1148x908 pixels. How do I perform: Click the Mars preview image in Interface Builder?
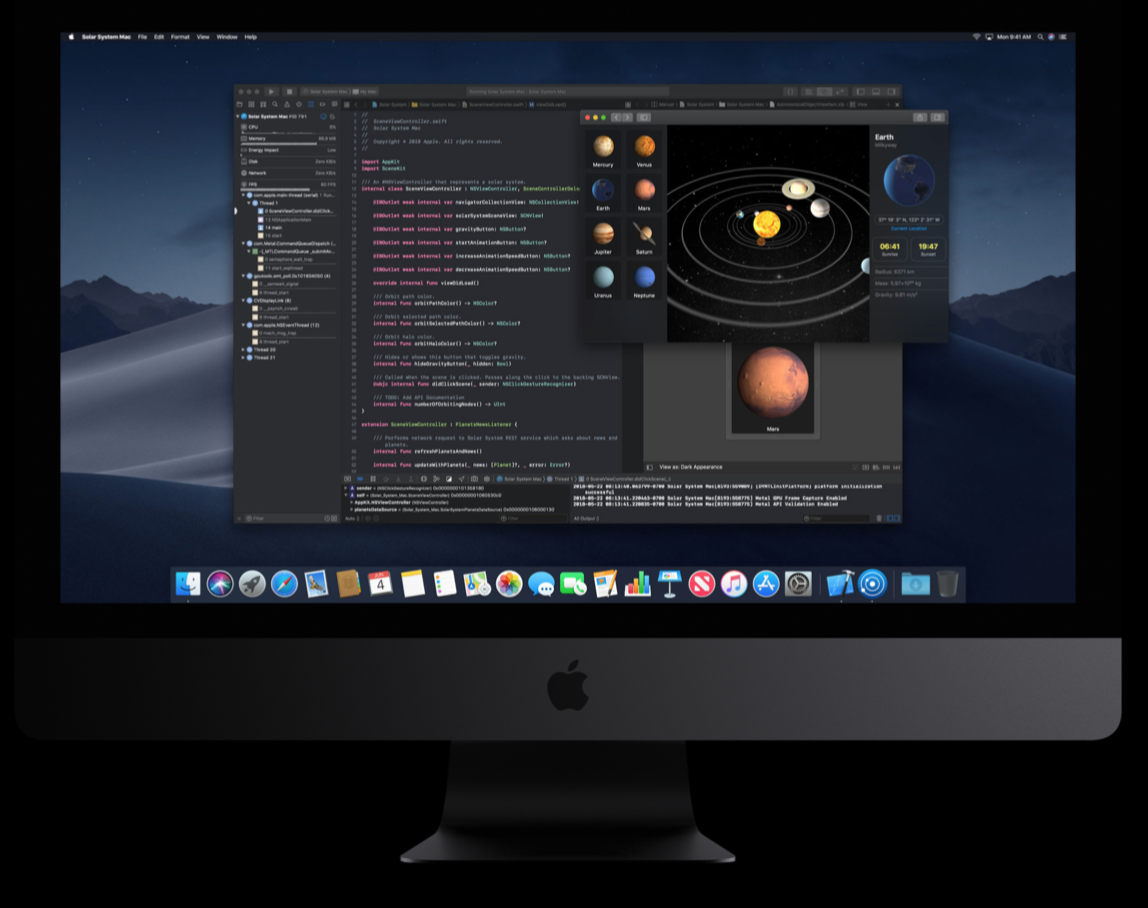773,384
